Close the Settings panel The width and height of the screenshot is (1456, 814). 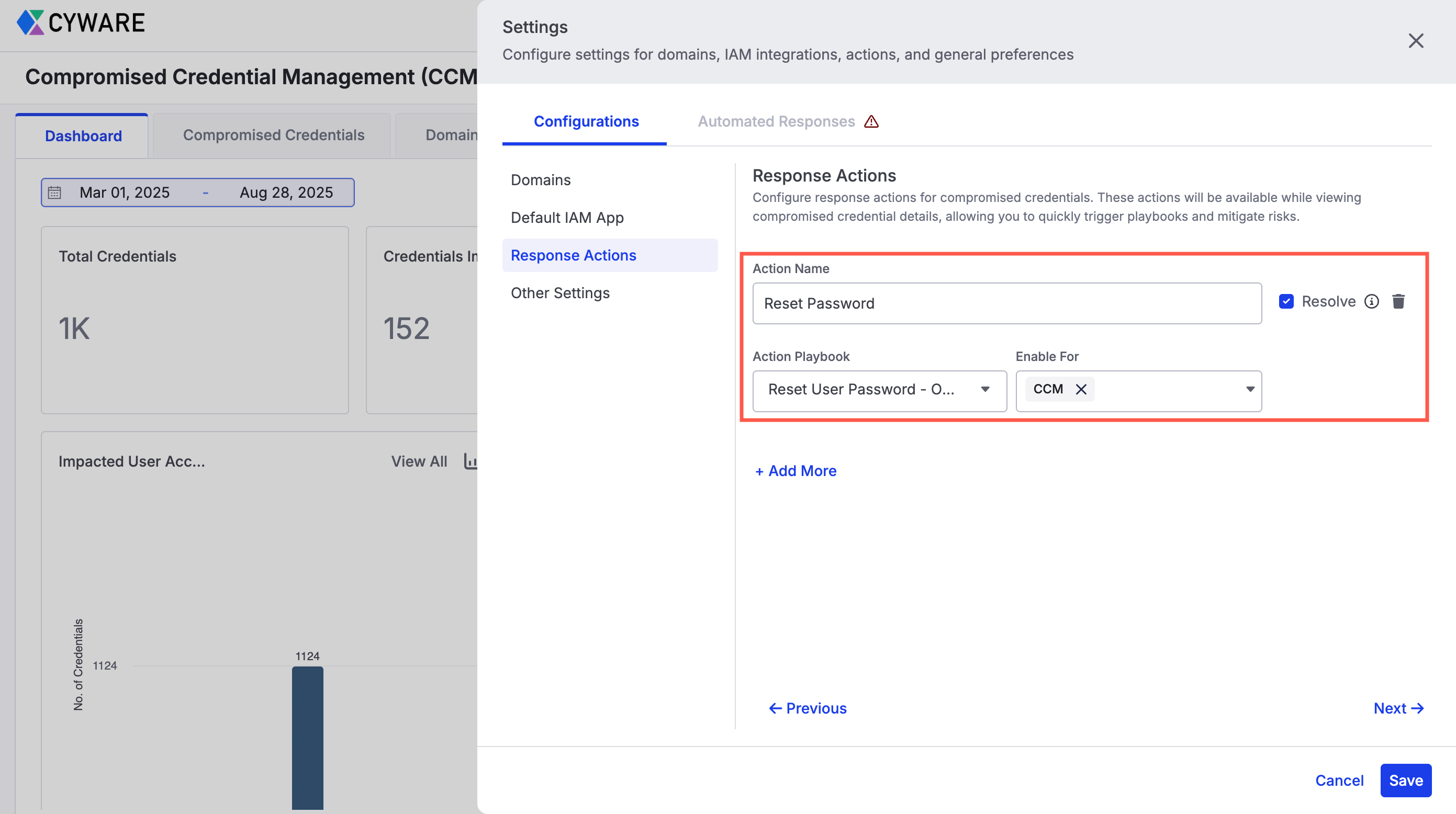click(1415, 41)
